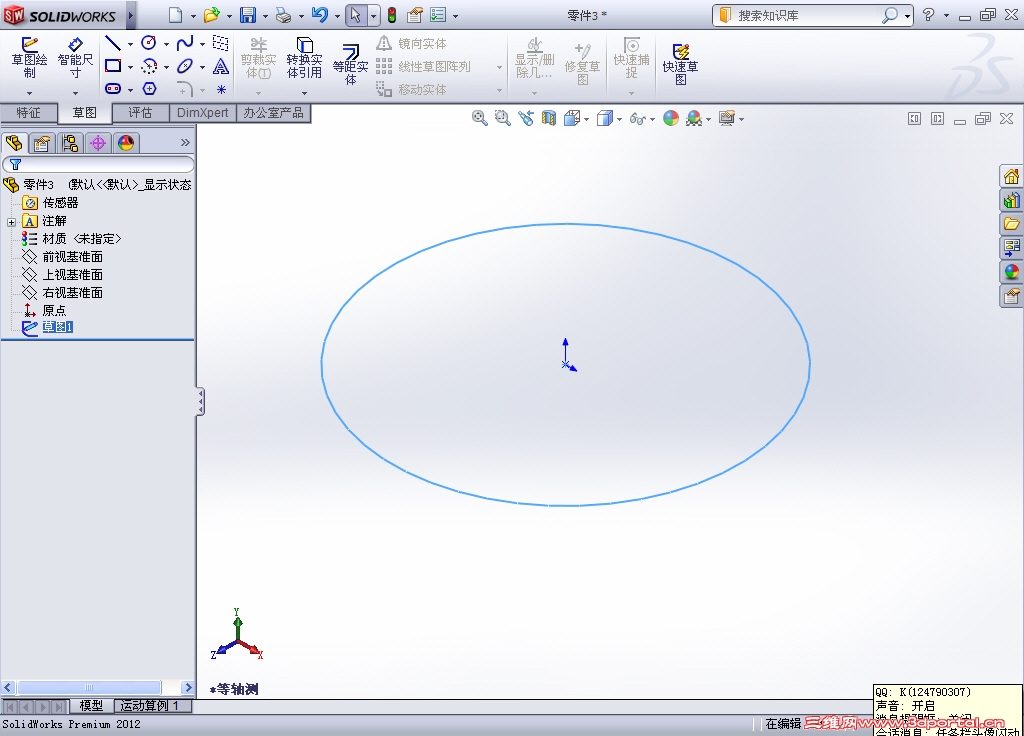Click the Zoom to Area icon
Viewport: 1024px width, 736px height.
pos(503,118)
